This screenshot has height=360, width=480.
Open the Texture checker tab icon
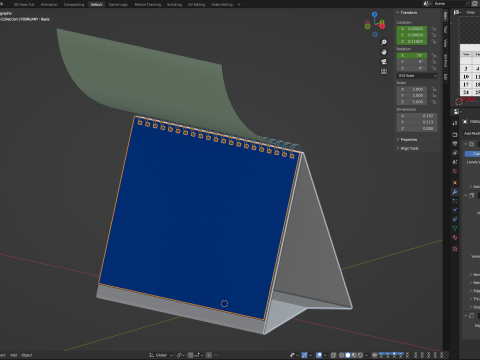pos(455,249)
